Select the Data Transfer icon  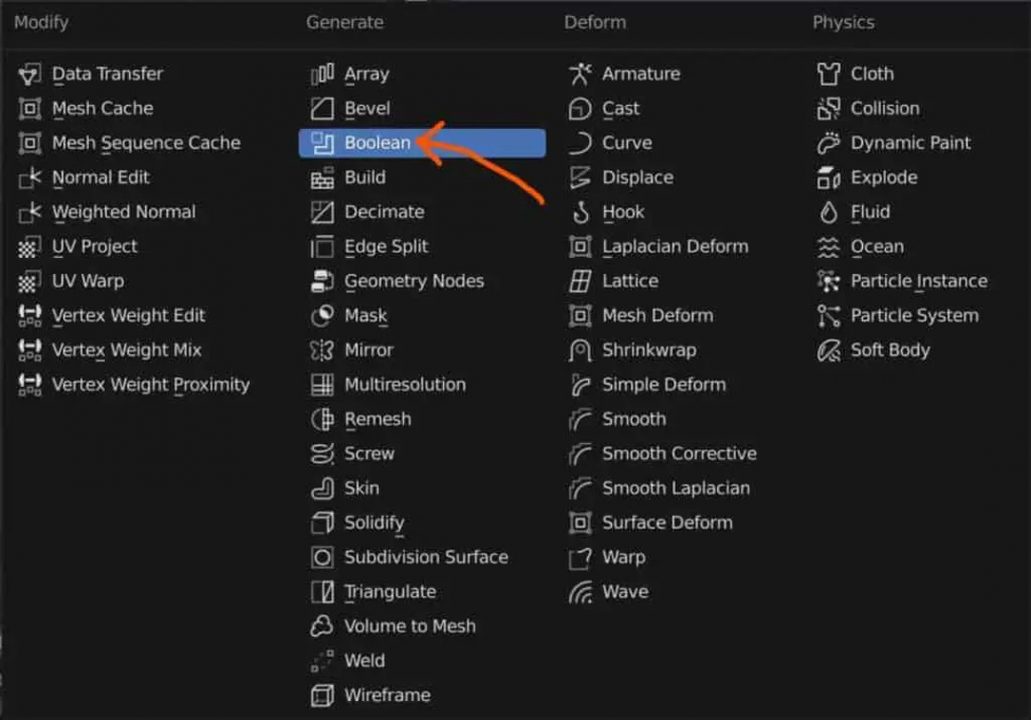(x=30, y=74)
